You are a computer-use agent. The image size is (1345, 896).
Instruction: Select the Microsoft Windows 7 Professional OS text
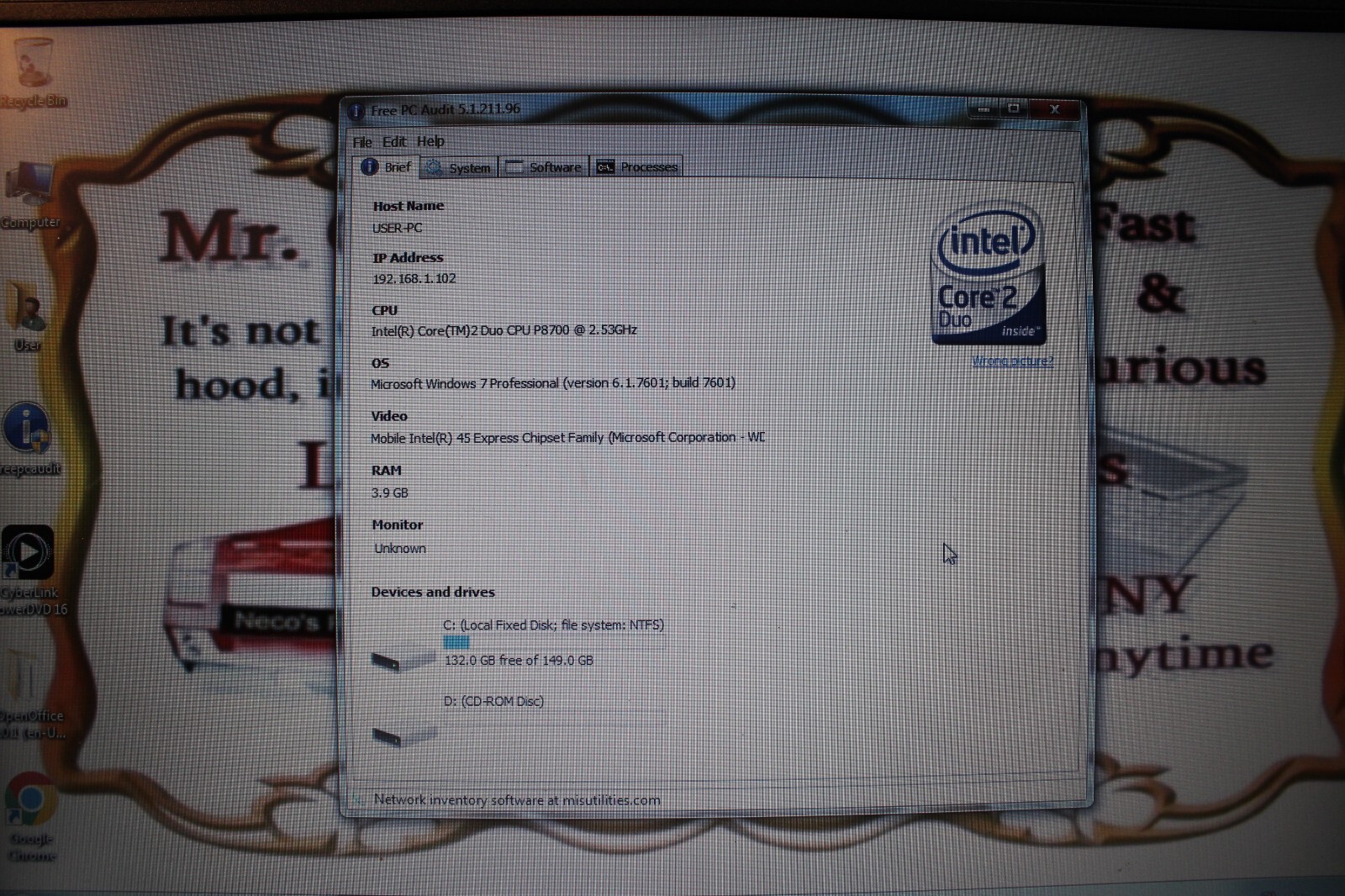[553, 383]
